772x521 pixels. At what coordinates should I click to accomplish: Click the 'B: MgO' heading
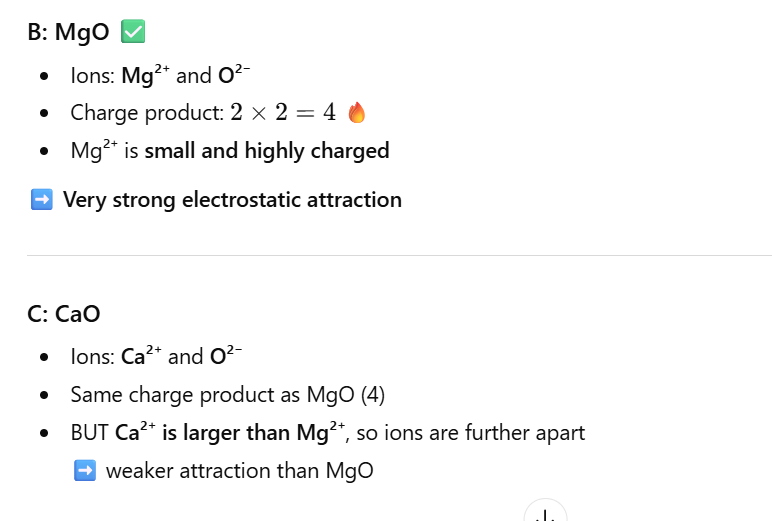68,33
